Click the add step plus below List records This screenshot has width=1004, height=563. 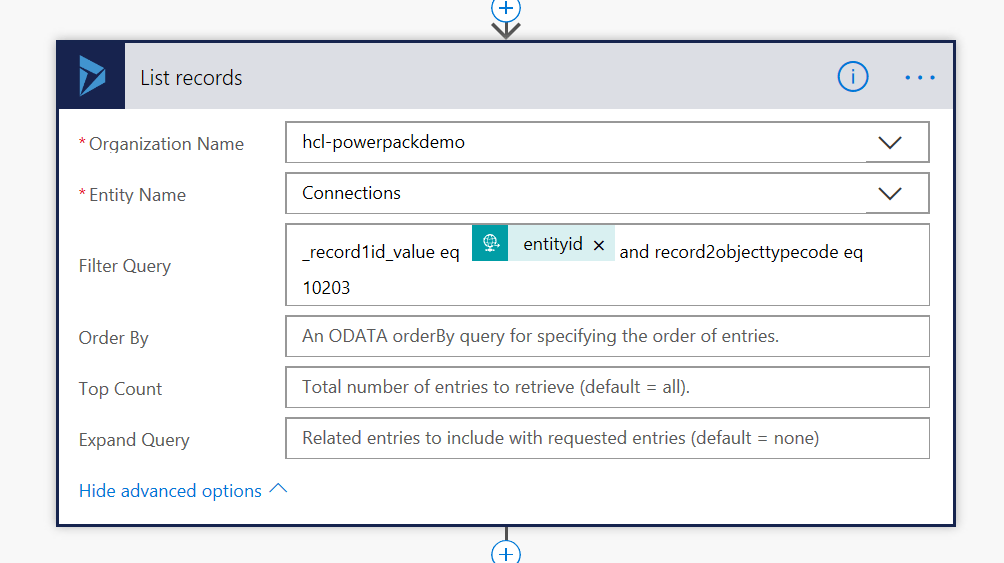click(x=506, y=553)
